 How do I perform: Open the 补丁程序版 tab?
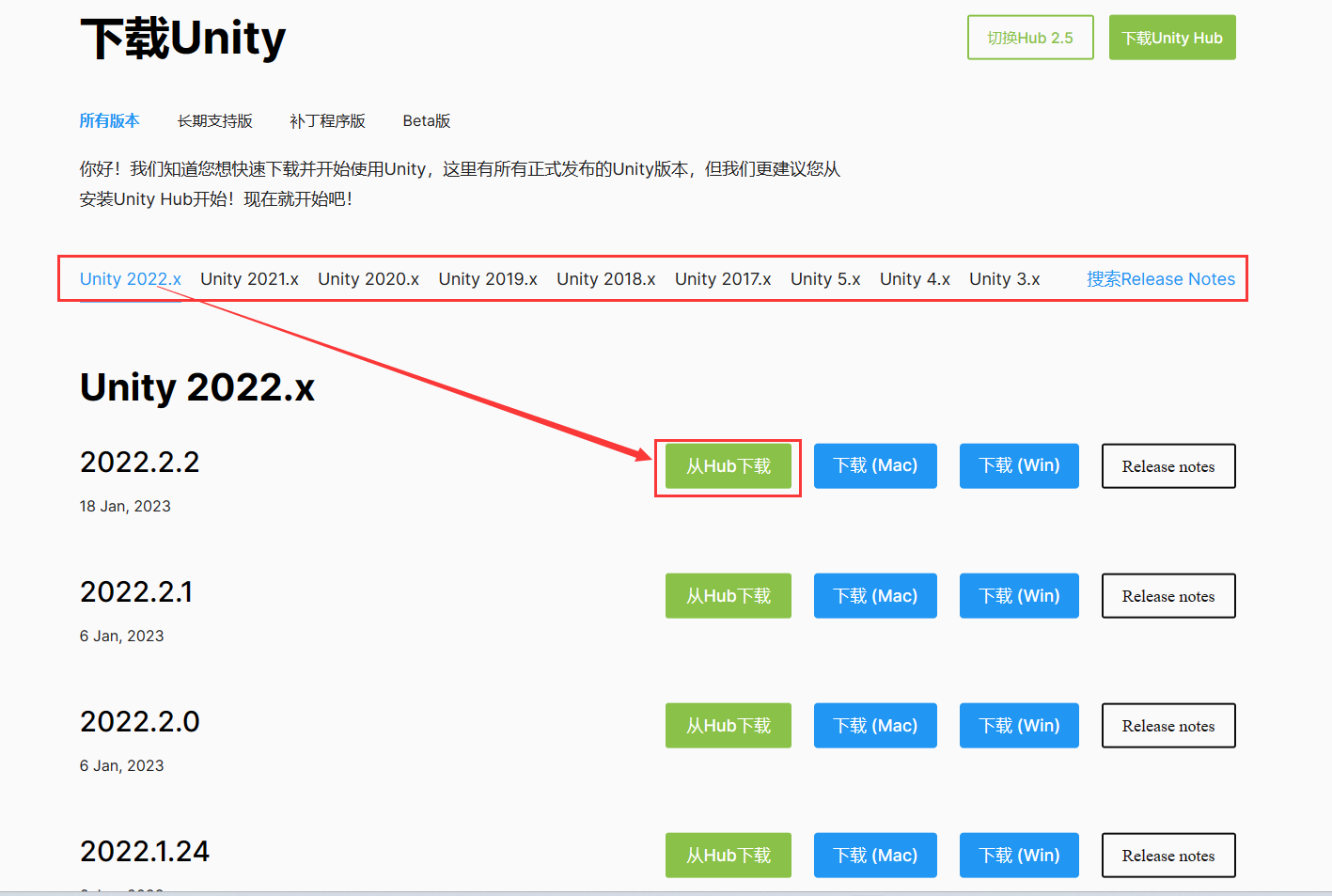pyautogui.click(x=328, y=120)
